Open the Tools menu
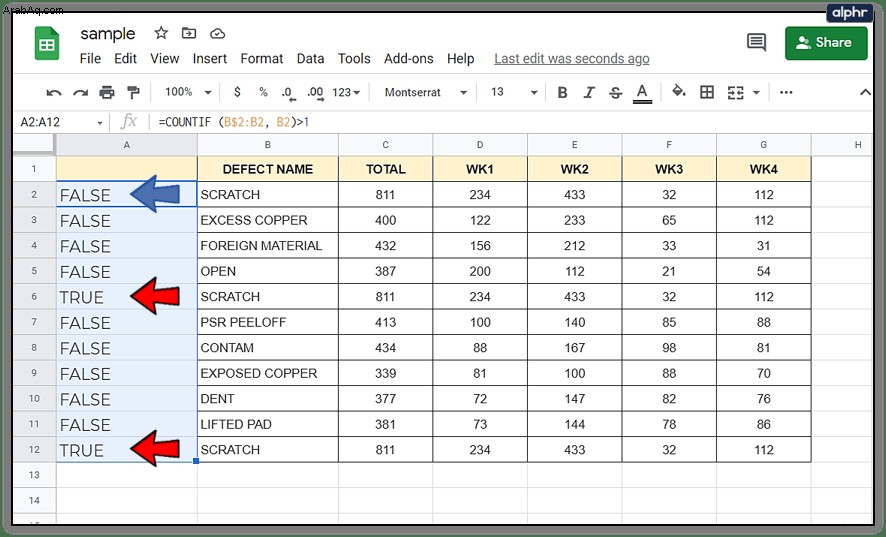886x537 pixels. point(354,59)
